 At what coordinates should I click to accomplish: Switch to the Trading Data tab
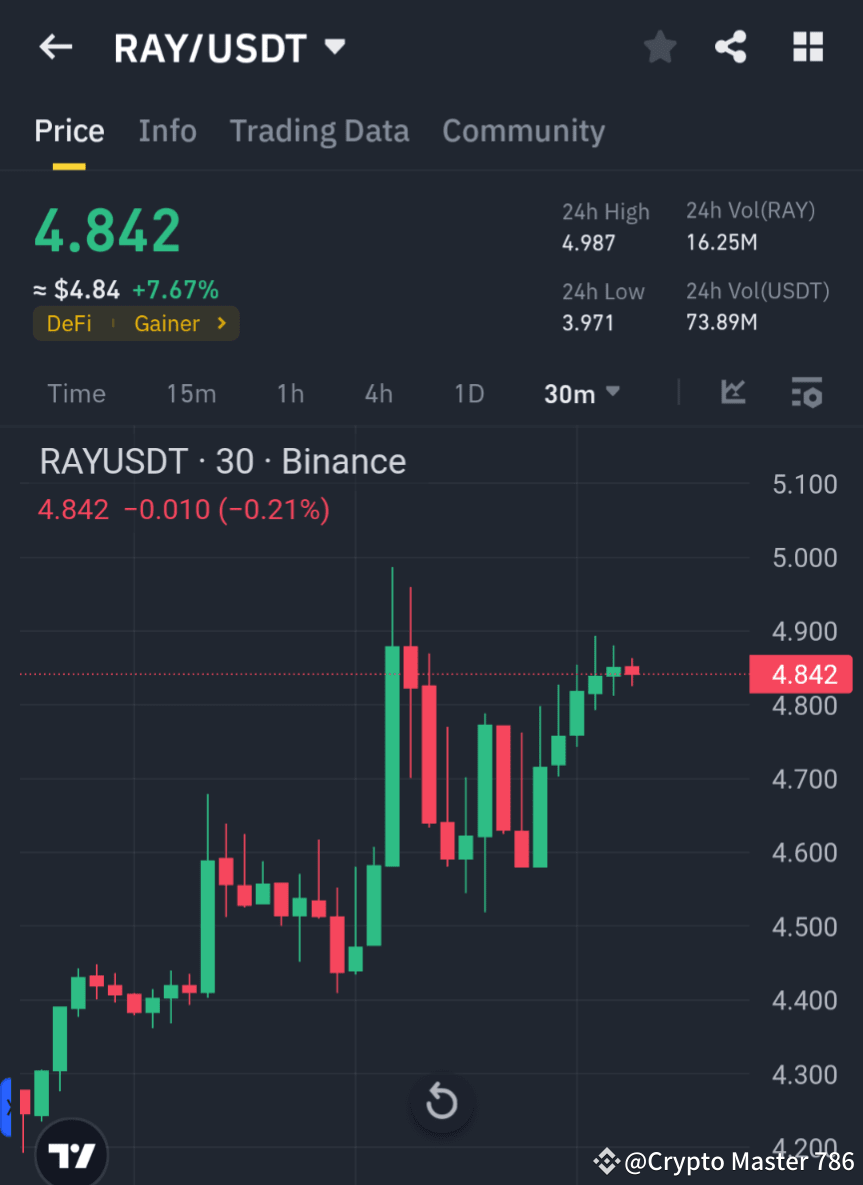coord(319,130)
